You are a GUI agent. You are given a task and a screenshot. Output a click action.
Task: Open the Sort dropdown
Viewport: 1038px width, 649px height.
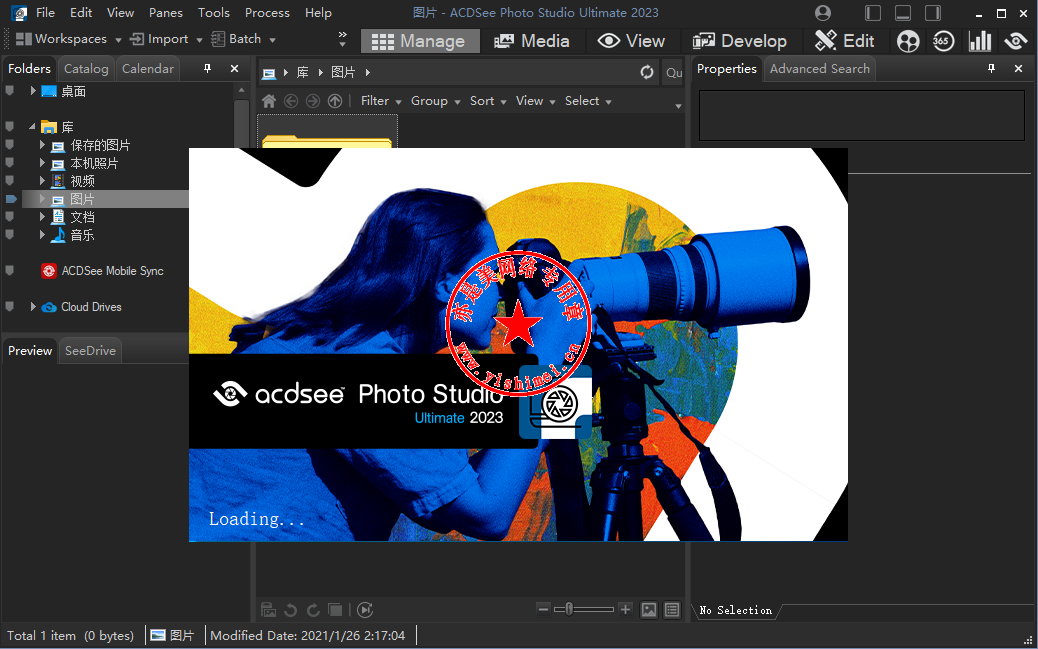coord(488,101)
